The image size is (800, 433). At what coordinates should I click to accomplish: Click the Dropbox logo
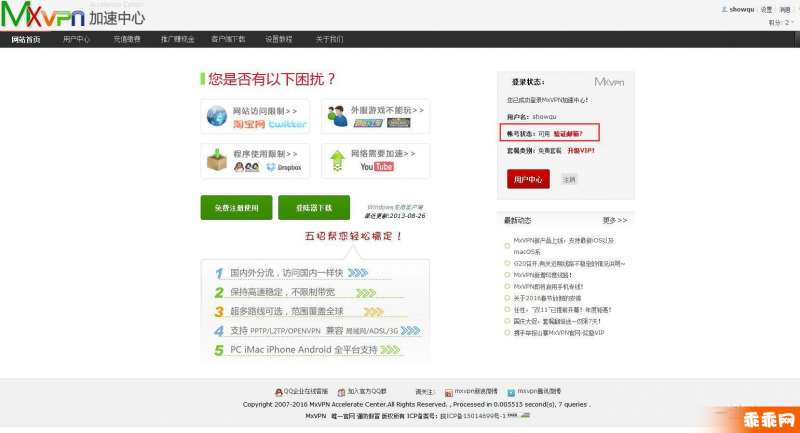pos(284,167)
